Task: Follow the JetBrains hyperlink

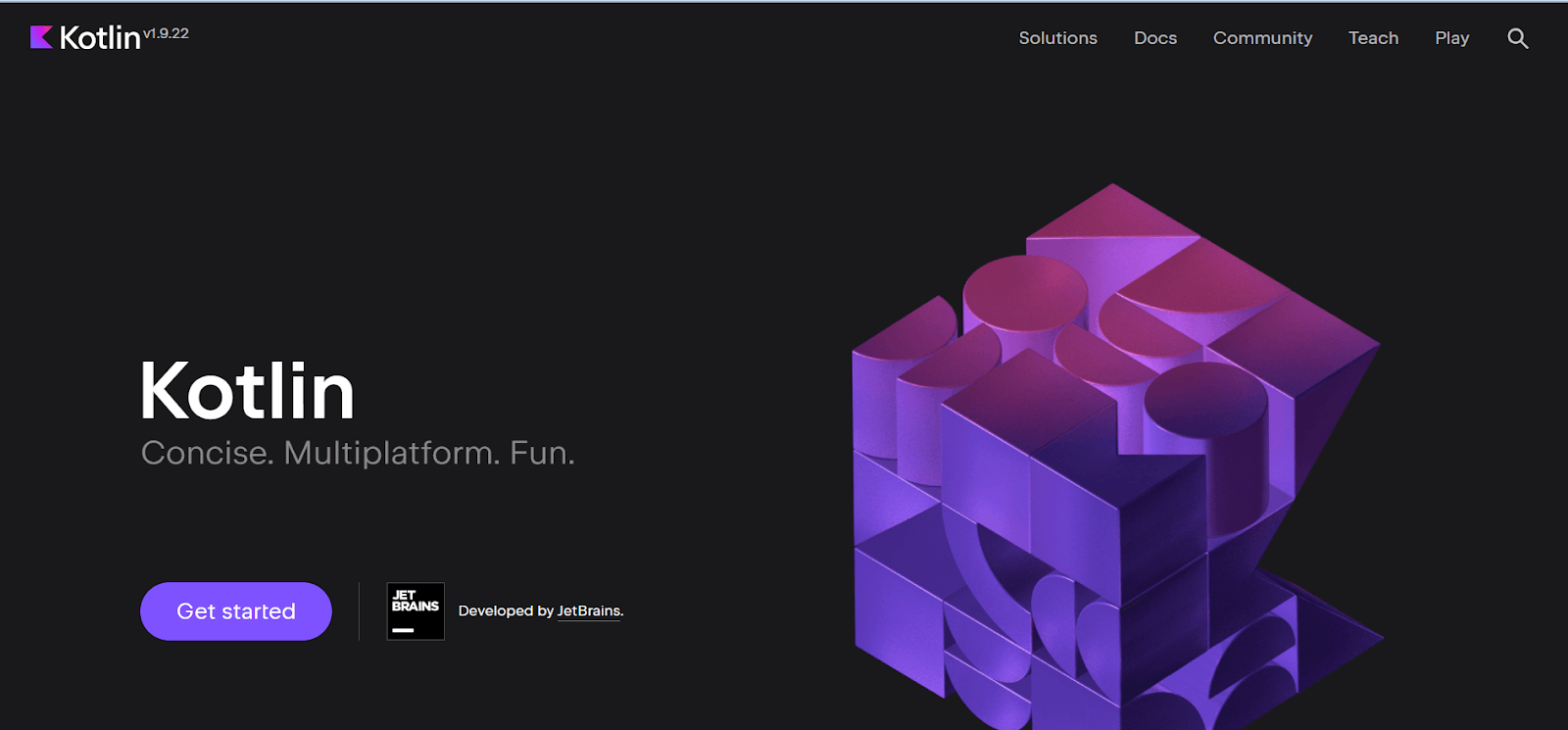Action: 589,610
